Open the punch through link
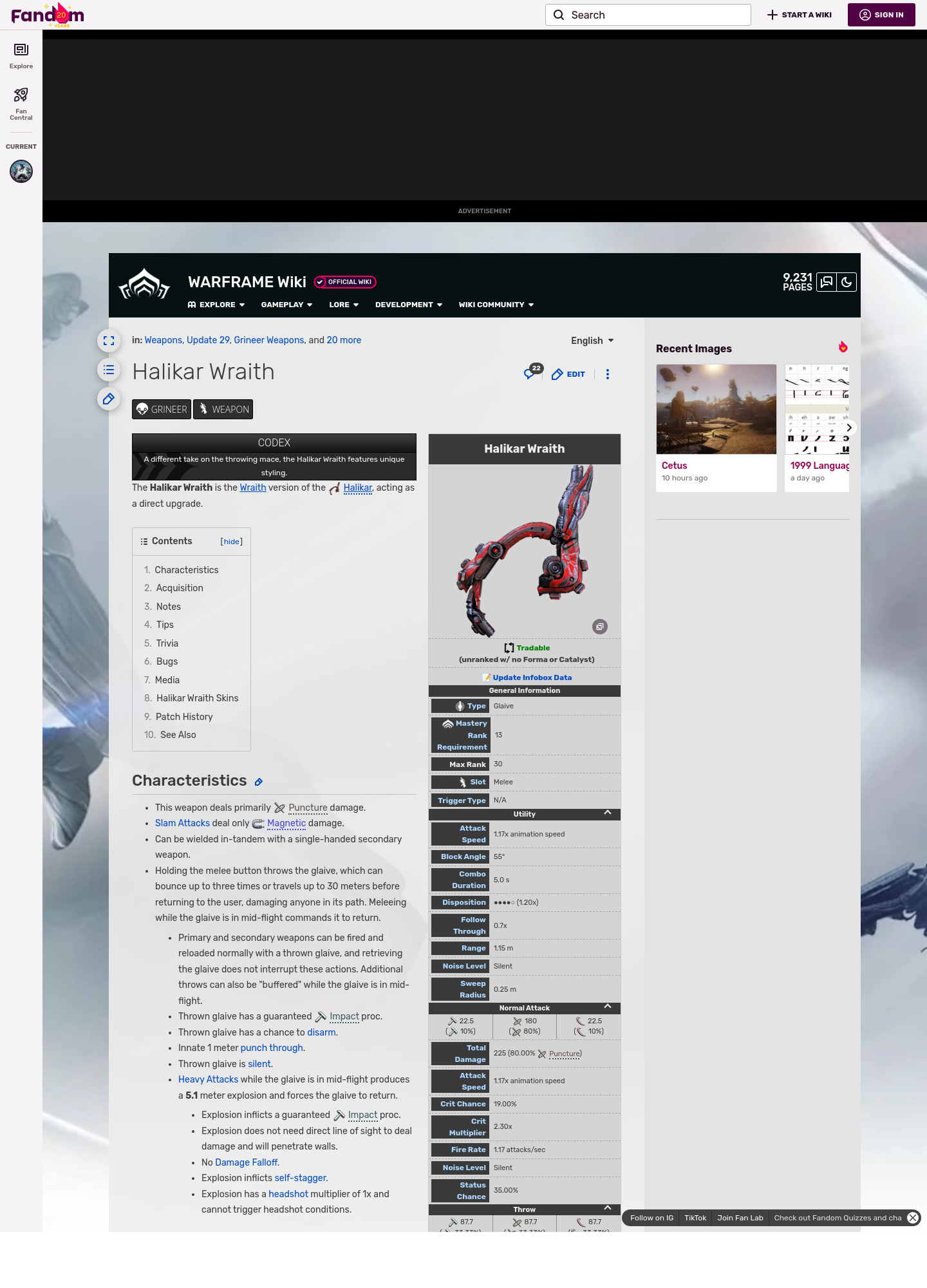The height and width of the screenshot is (1288, 927). tap(272, 1048)
